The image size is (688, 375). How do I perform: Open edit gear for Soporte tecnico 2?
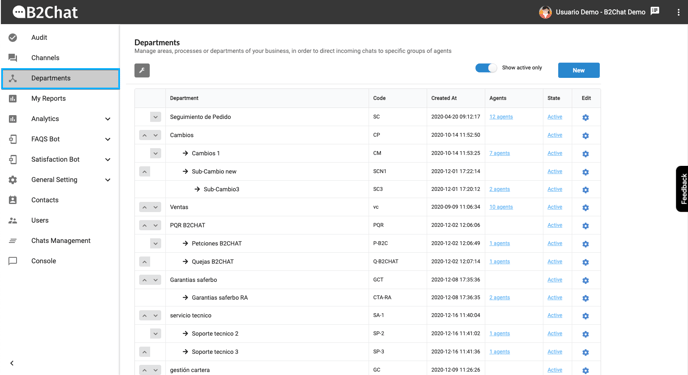pyautogui.click(x=585, y=334)
